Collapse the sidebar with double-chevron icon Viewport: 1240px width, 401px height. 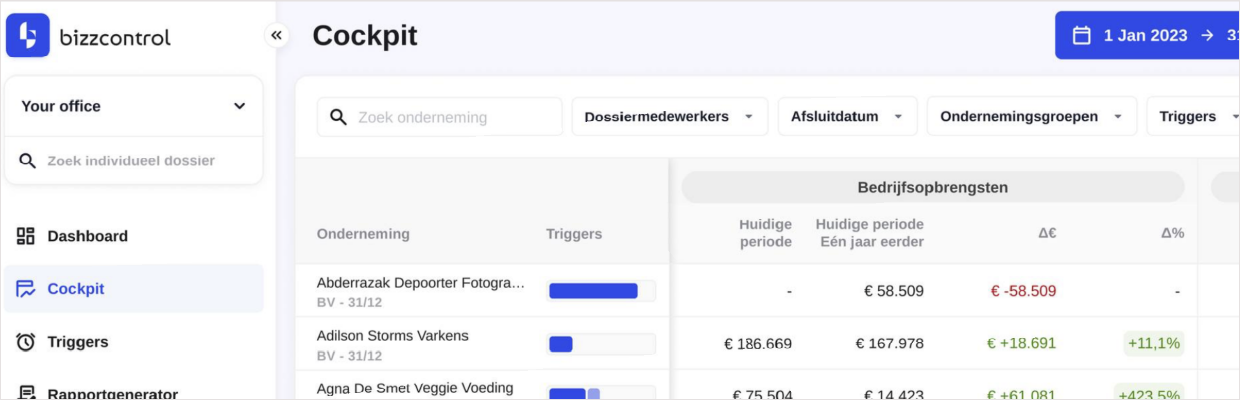tap(277, 36)
